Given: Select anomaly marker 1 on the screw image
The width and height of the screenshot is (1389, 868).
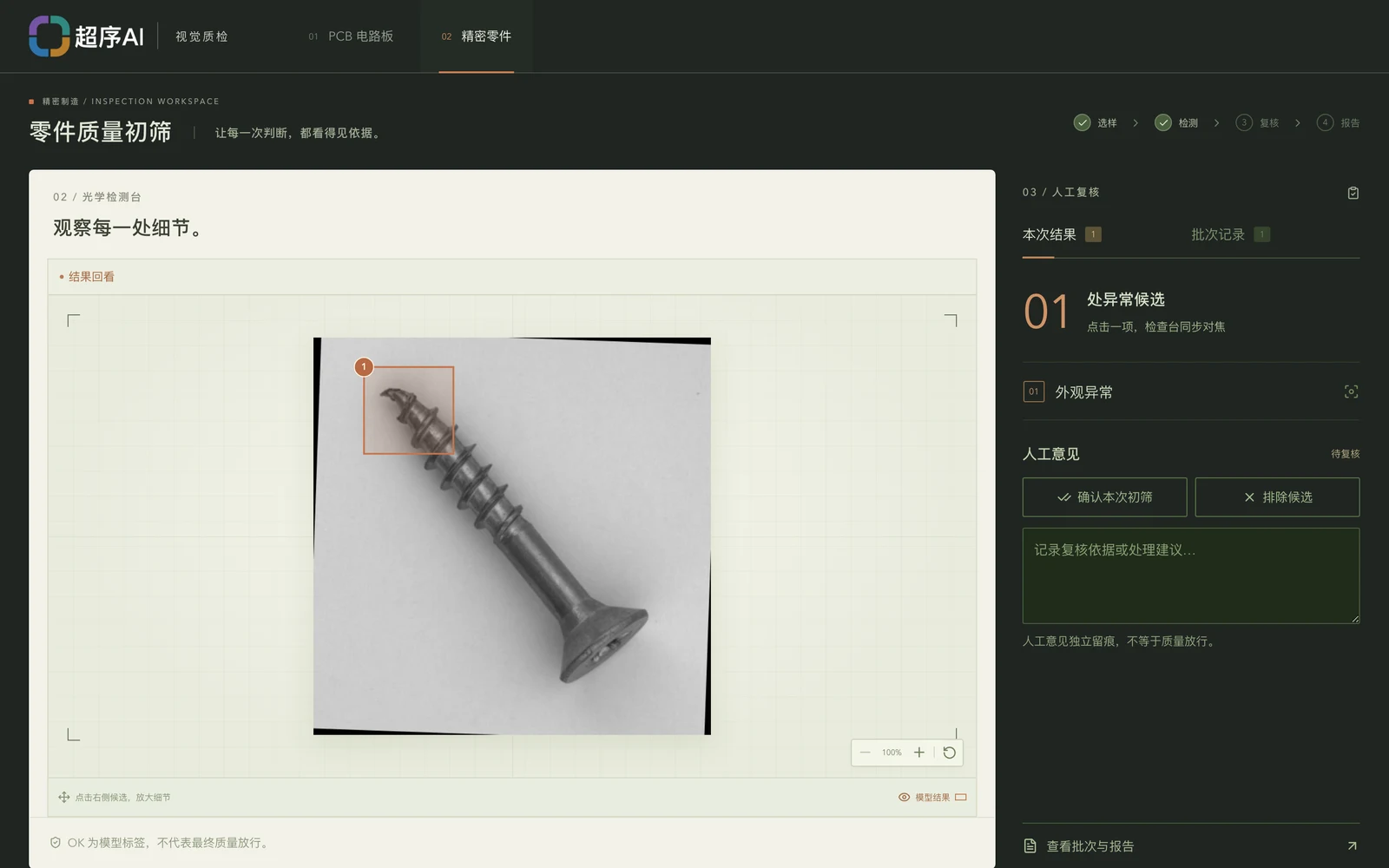Looking at the screenshot, I should [x=364, y=367].
